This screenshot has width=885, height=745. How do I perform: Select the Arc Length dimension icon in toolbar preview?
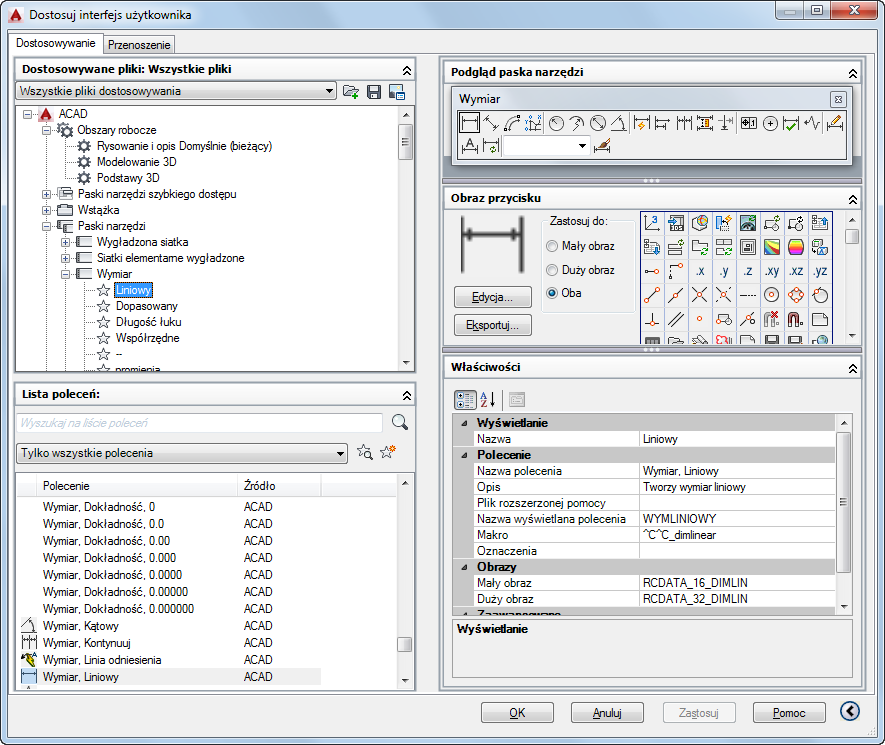pyautogui.click(x=512, y=123)
